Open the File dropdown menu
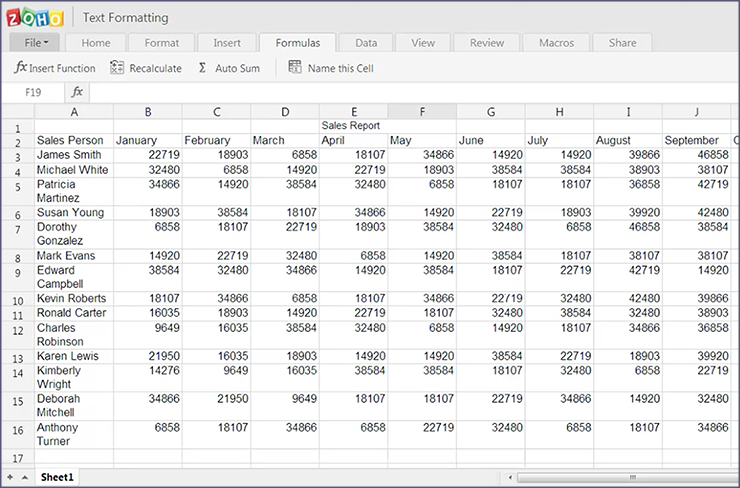740x488 pixels. point(36,43)
